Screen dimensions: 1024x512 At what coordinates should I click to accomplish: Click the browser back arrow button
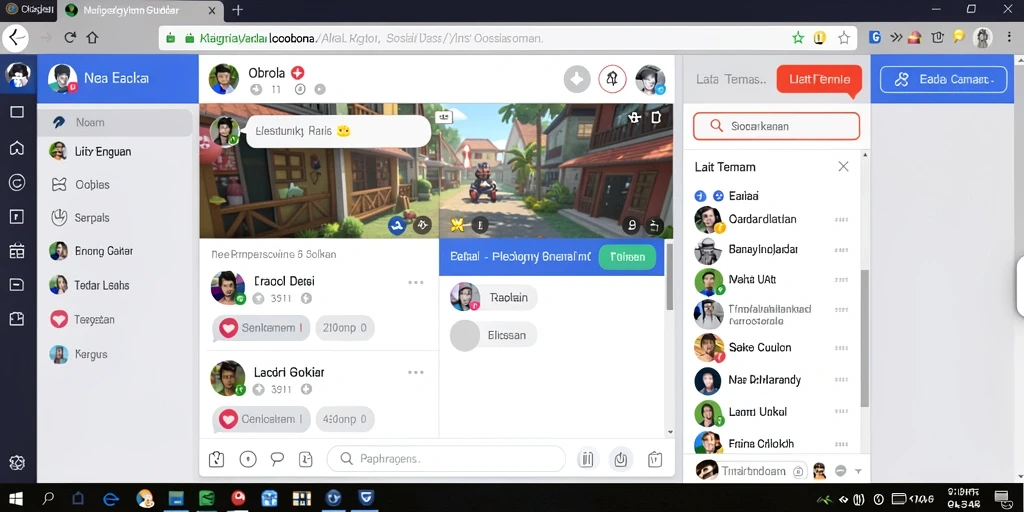tap(16, 38)
